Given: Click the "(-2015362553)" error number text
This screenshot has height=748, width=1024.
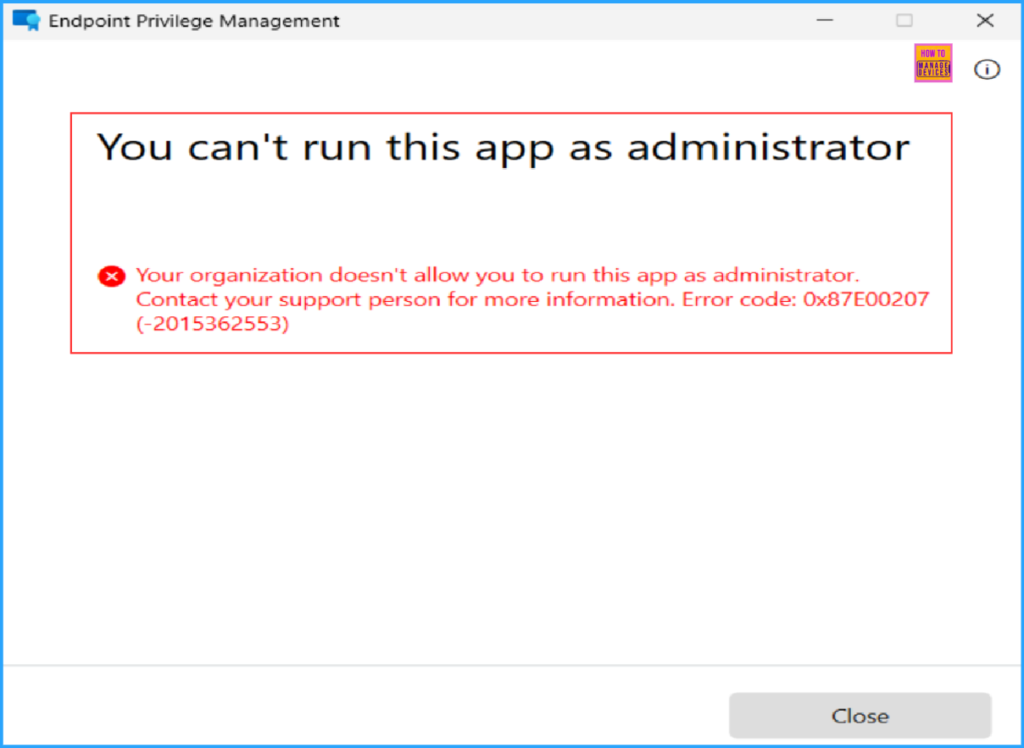Looking at the screenshot, I should pos(212,323).
